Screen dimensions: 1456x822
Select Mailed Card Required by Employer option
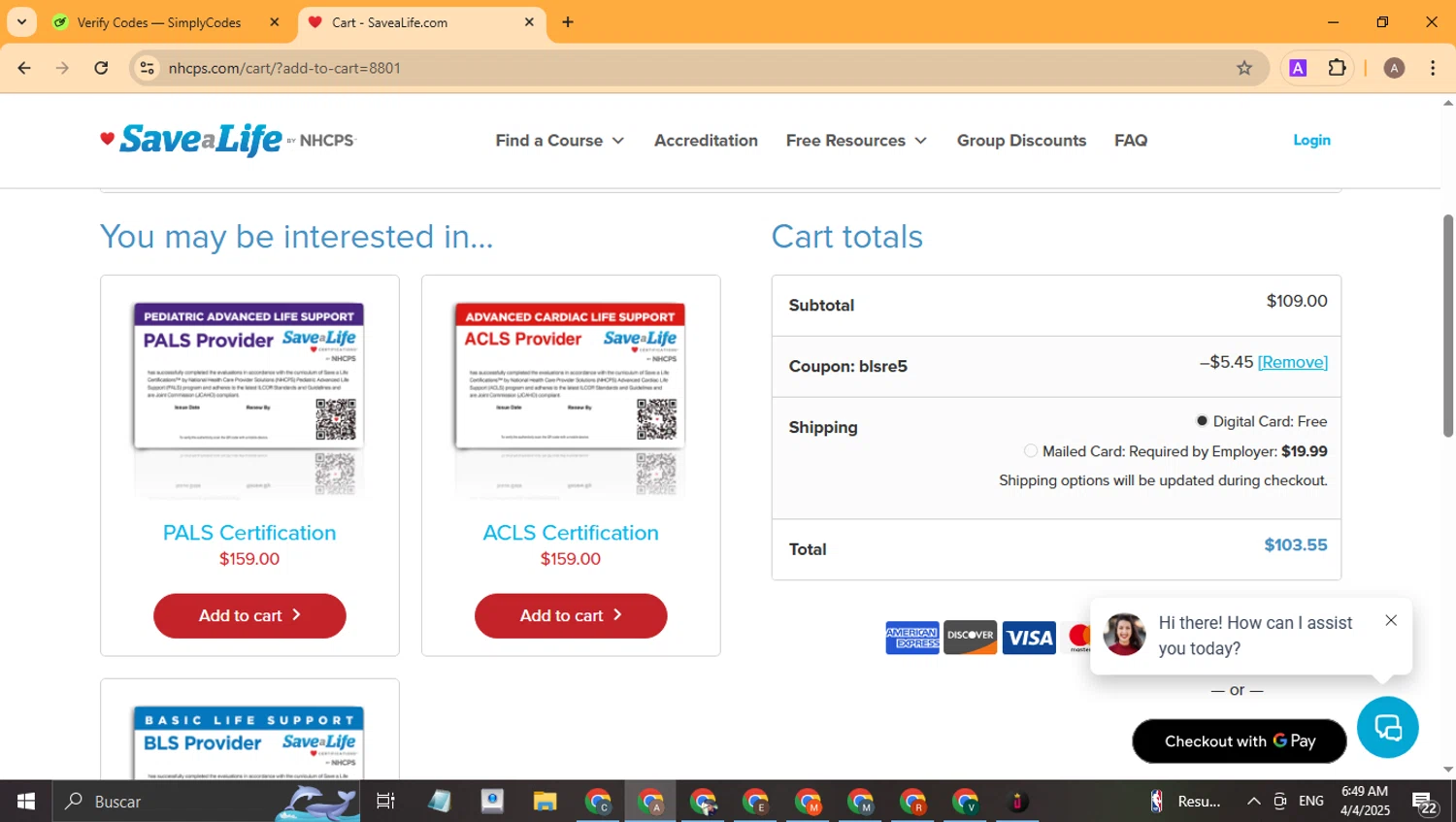point(1031,451)
